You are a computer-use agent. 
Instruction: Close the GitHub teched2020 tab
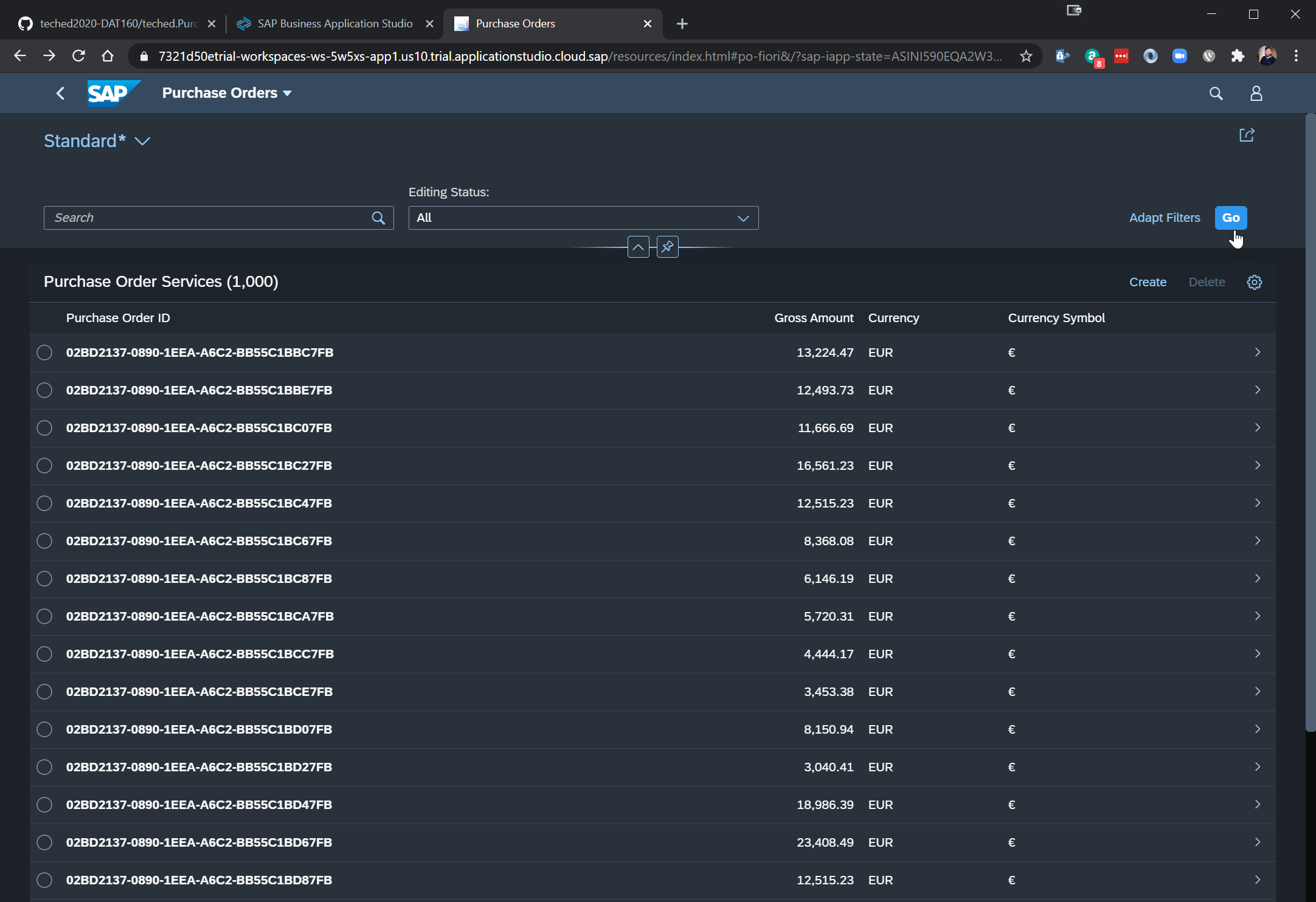pyautogui.click(x=212, y=24)
